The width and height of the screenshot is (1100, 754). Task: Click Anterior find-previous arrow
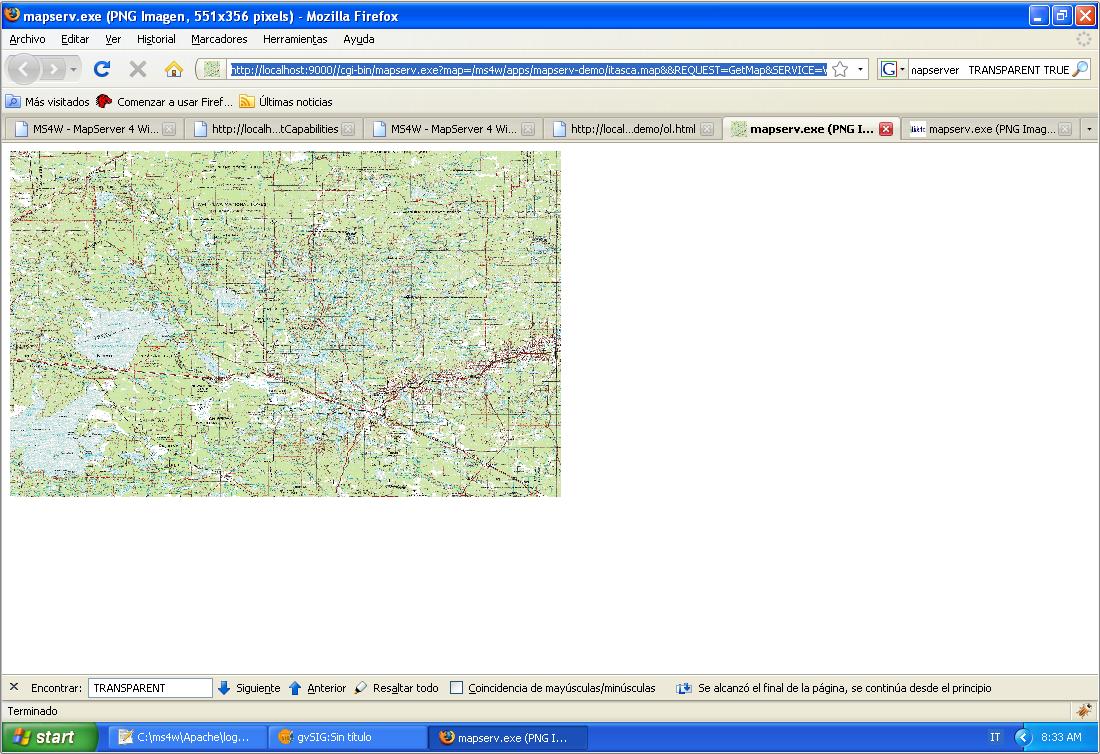coord(295,688)
